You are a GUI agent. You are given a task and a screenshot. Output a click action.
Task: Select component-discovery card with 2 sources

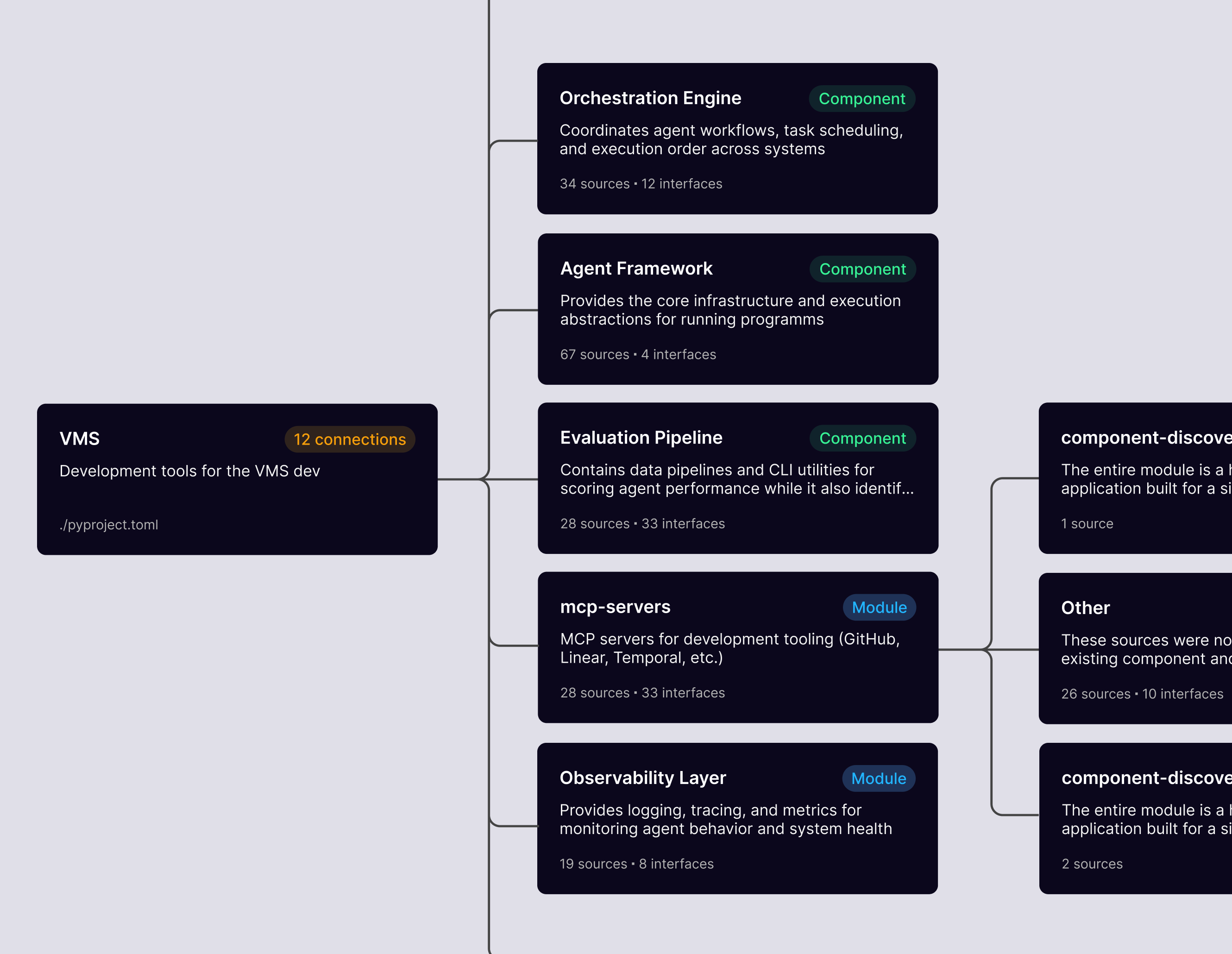1136,819
